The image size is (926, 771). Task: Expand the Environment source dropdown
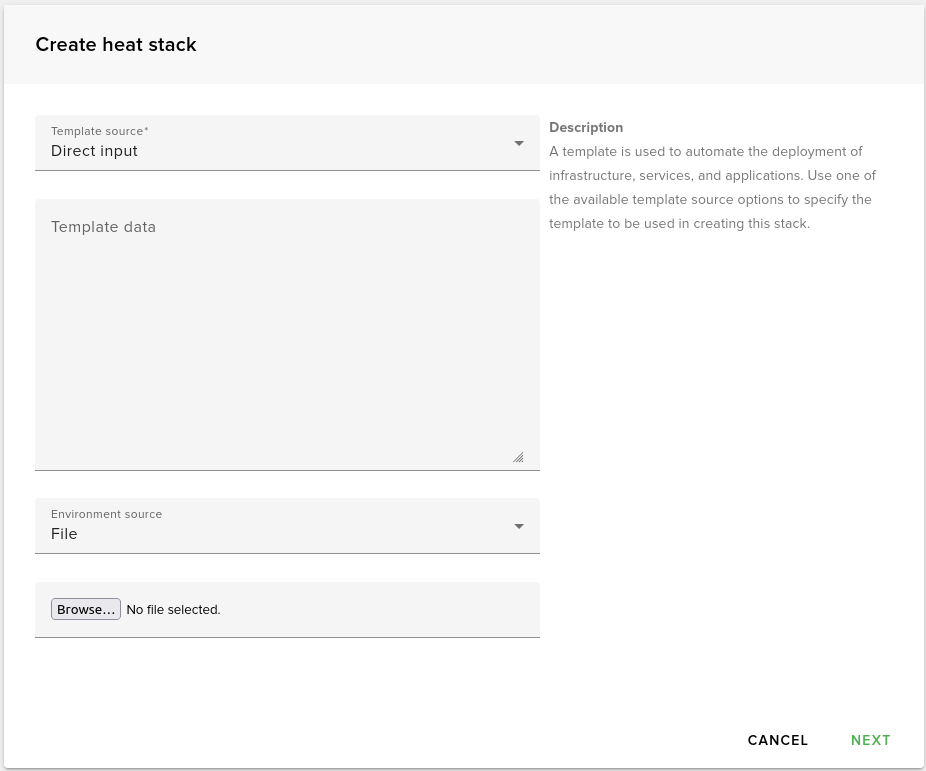coord(287,525)
